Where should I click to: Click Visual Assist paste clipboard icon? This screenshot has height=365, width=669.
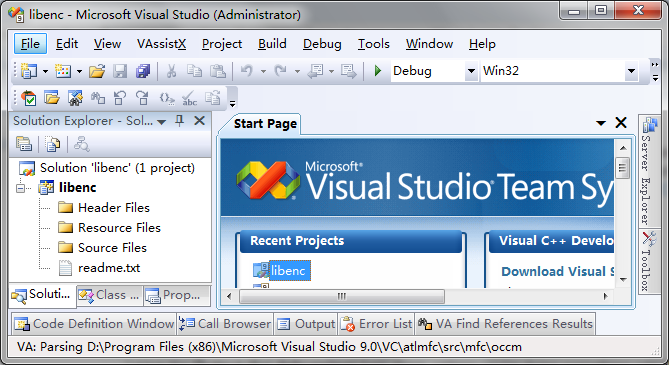coord(212,98)
